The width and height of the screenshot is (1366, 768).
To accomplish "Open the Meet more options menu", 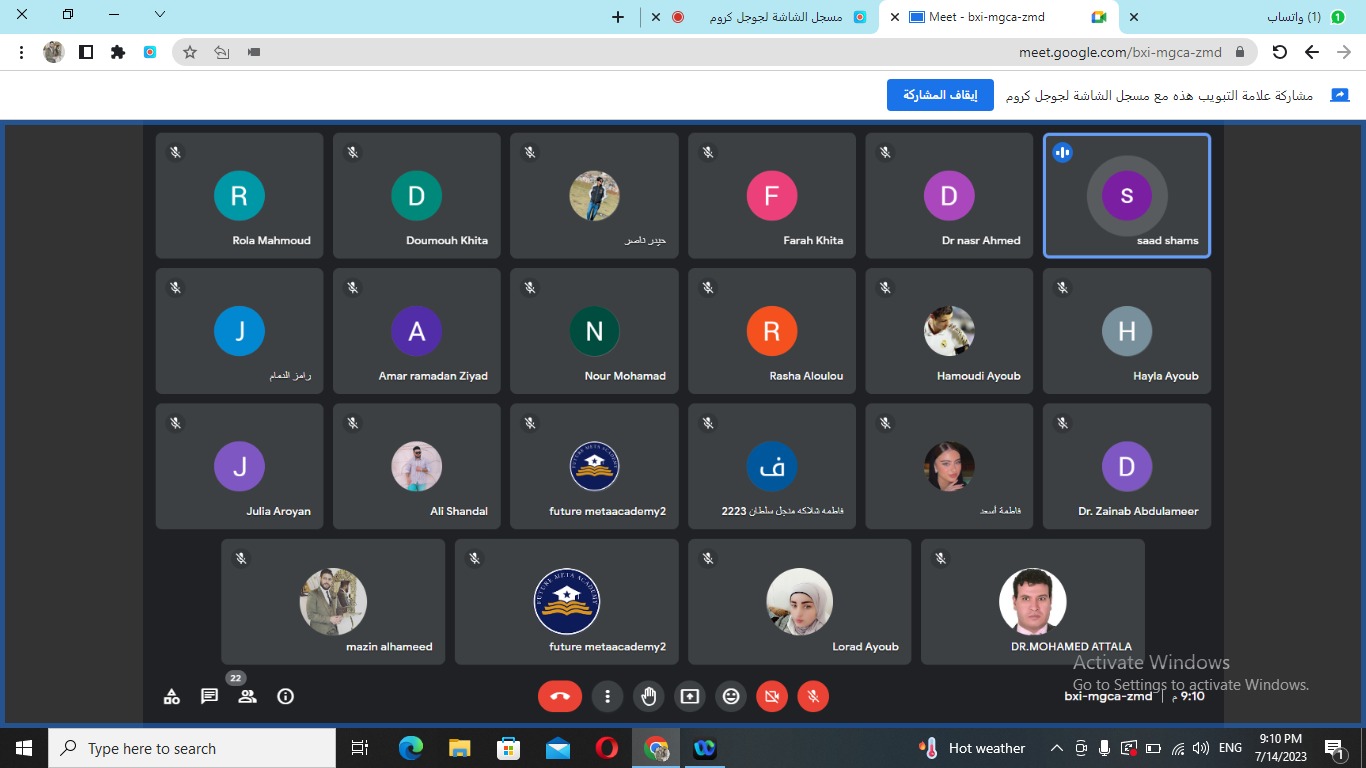I will point(607,696).
